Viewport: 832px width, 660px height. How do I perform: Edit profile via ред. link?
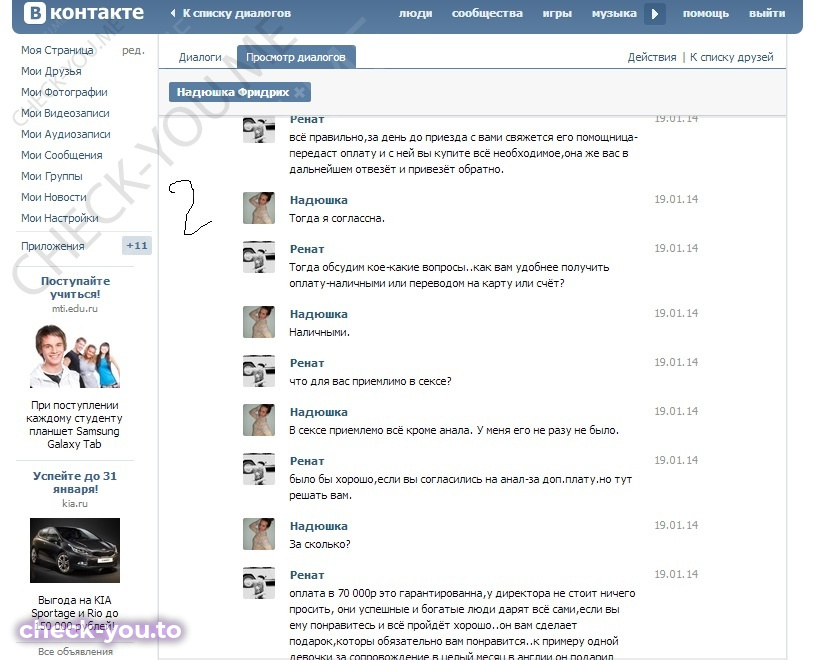(x=133, y=50)
